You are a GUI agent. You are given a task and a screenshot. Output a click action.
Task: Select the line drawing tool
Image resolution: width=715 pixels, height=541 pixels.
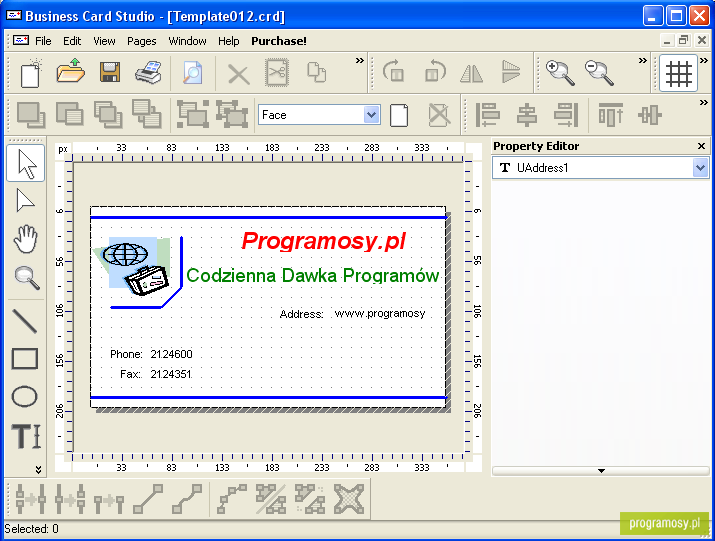25,321
